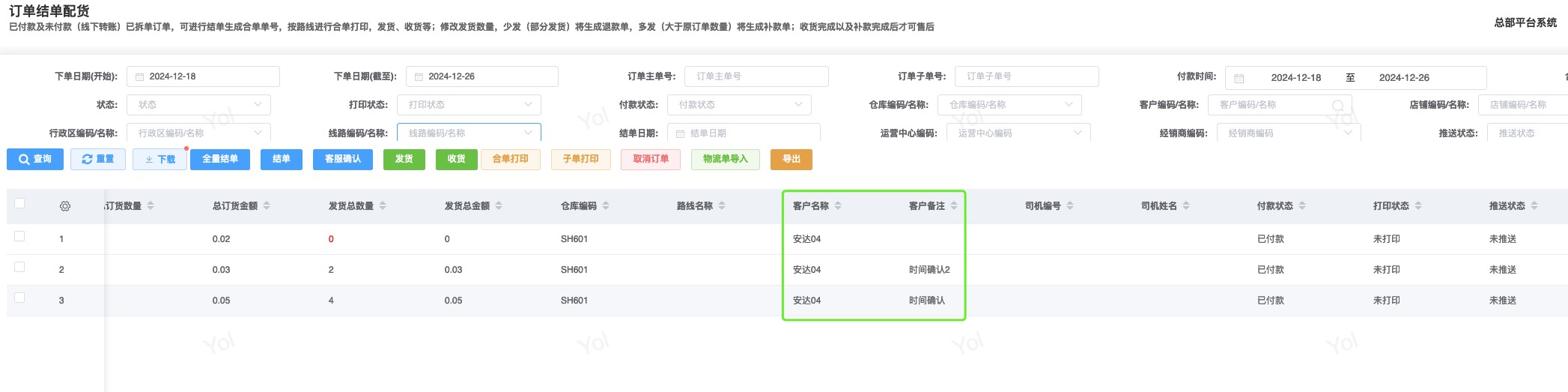Check the checkbox for row 1

tap(19, 236)
